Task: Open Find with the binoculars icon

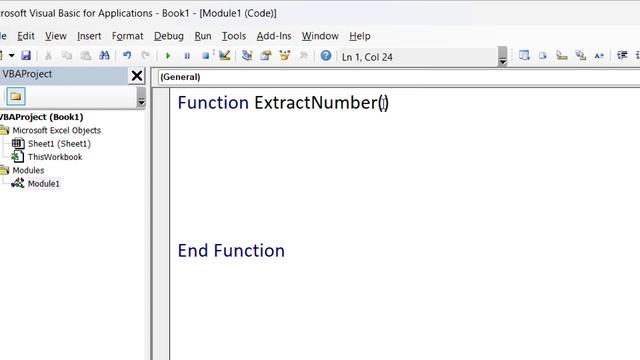Action: pyautogui.click(x=104, y=56)
